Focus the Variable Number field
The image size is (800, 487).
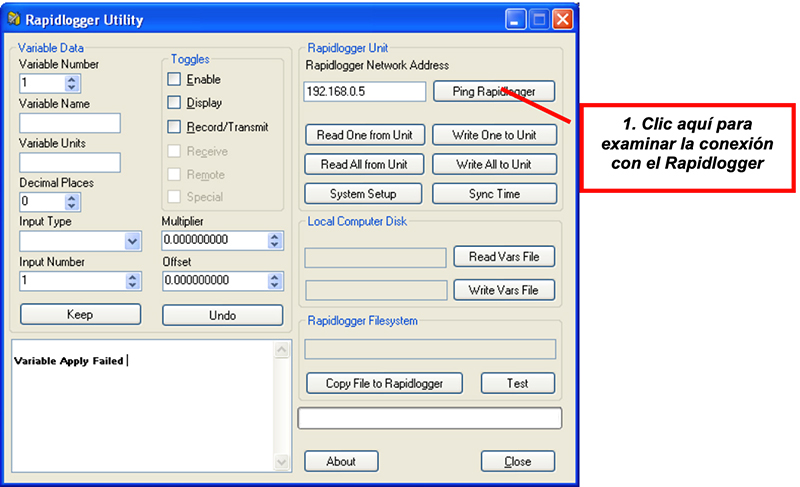click(43, 83)
